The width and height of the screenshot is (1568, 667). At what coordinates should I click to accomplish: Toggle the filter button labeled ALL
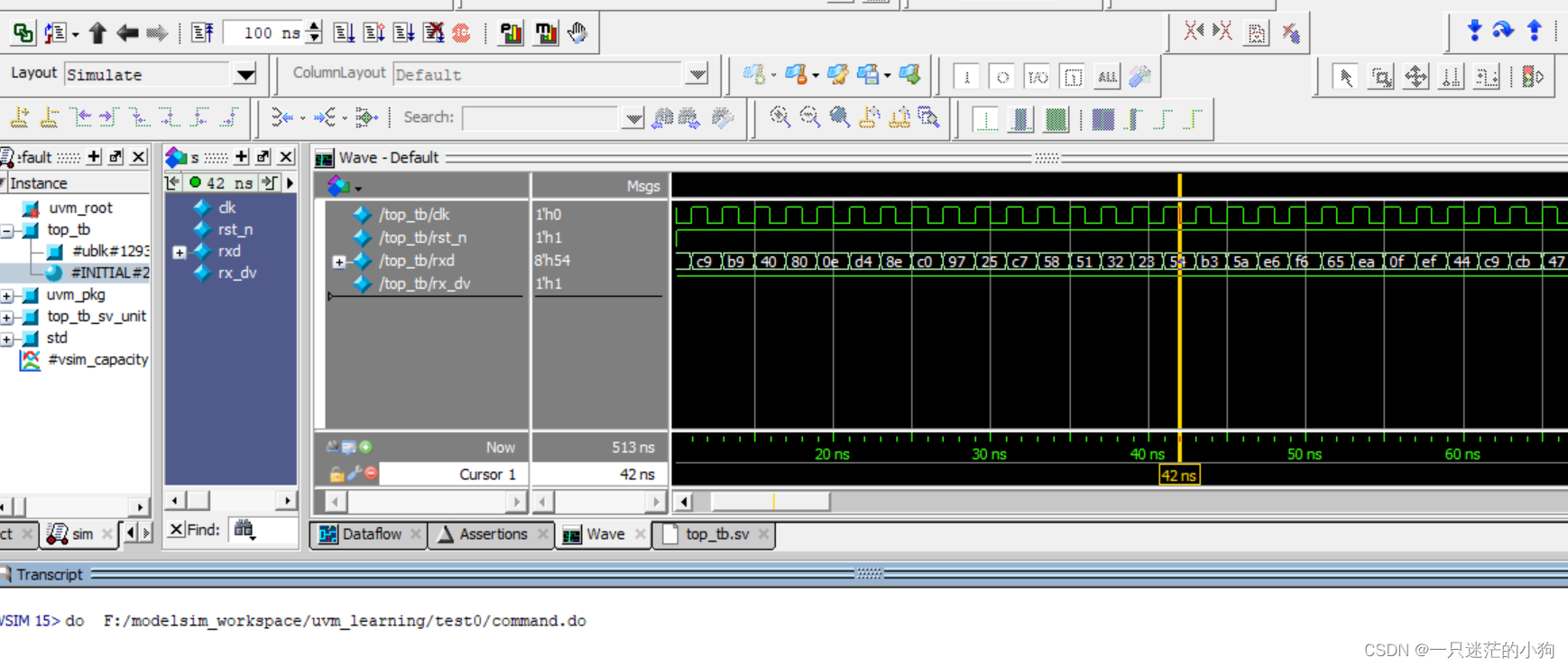(1107, 77)
